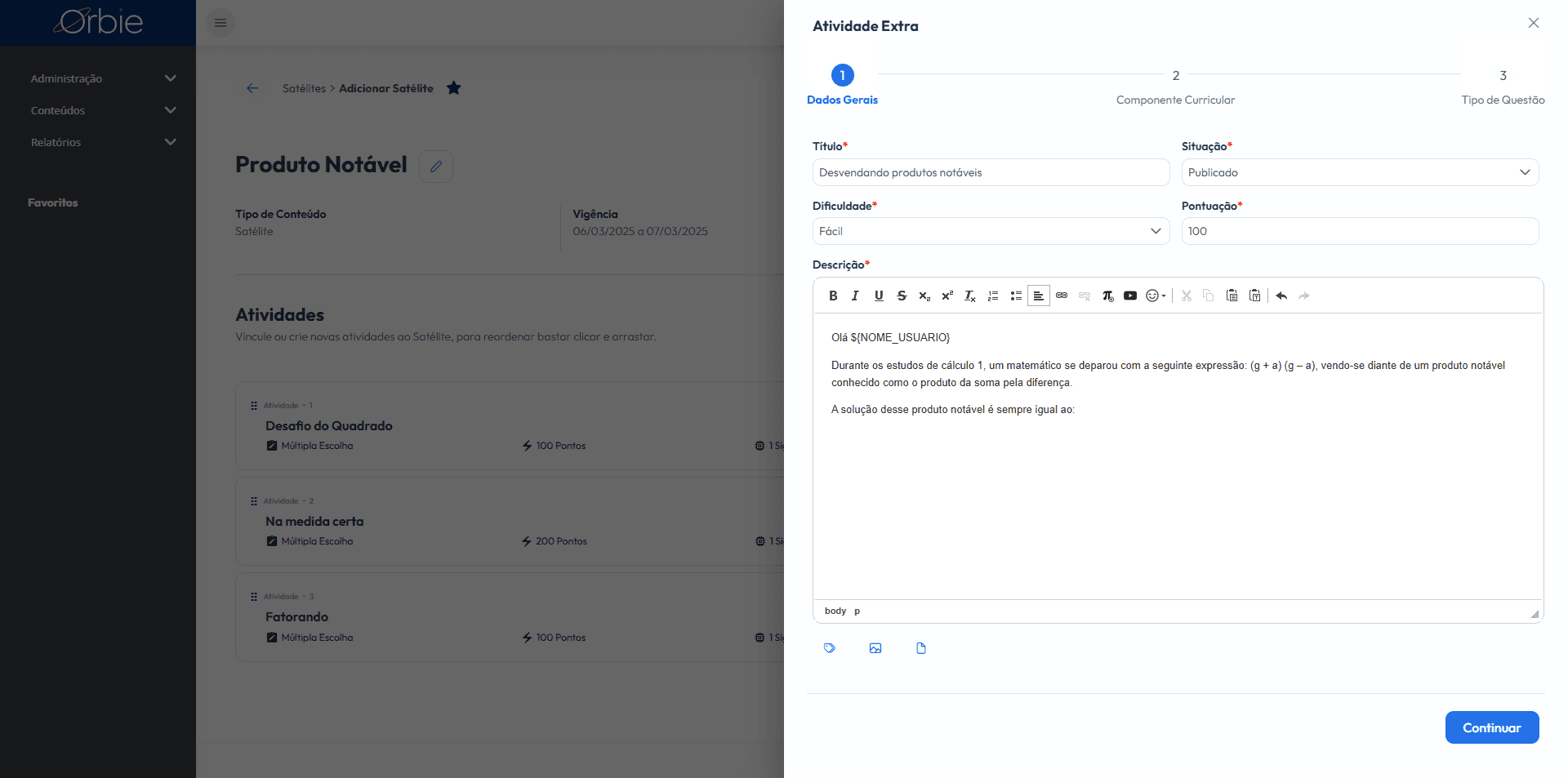Go to step 2 Componente Curricular

1175,87
